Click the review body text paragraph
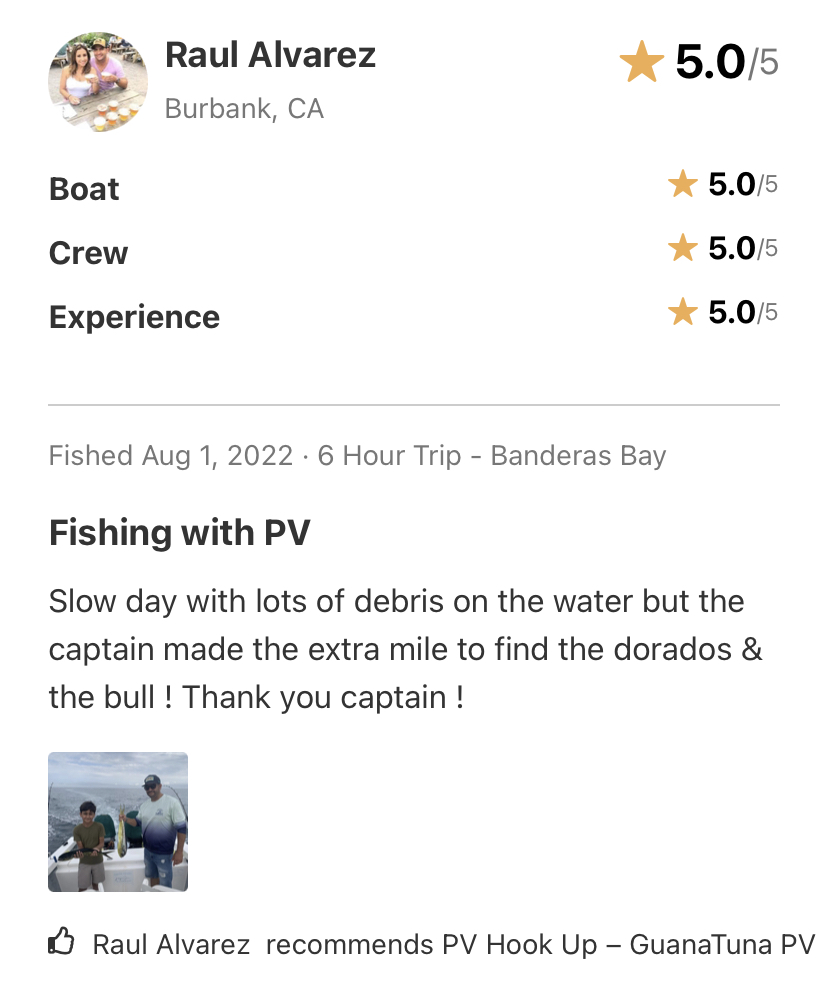 pos(406,649)
